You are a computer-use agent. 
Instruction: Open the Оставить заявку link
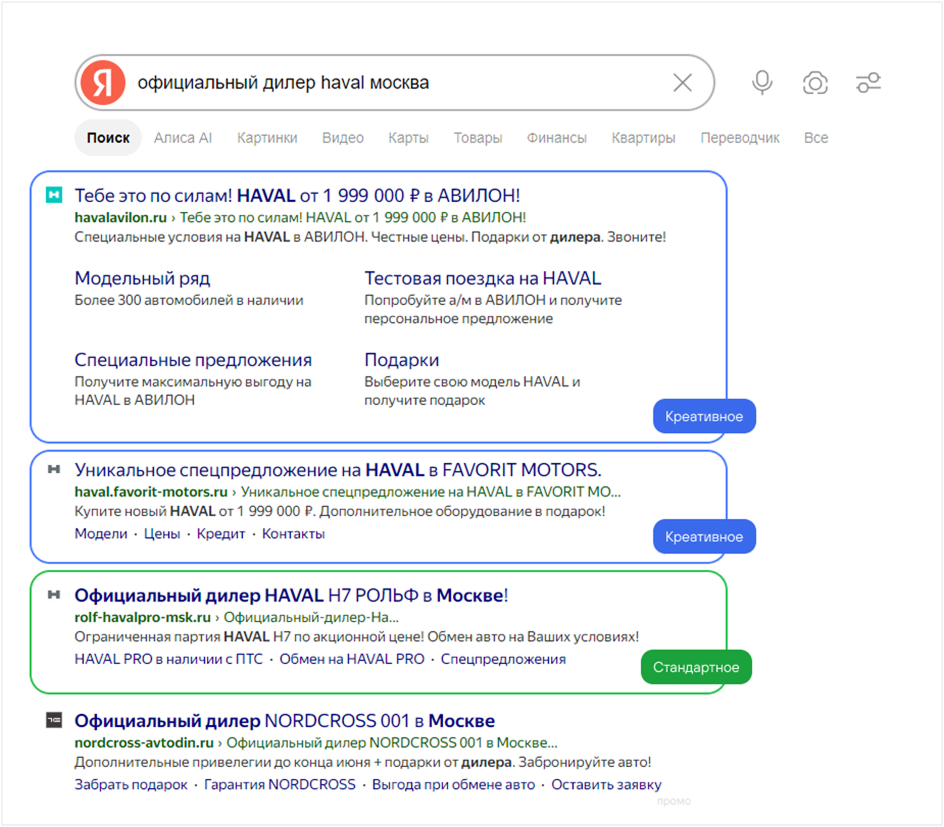tap(606, 784)
